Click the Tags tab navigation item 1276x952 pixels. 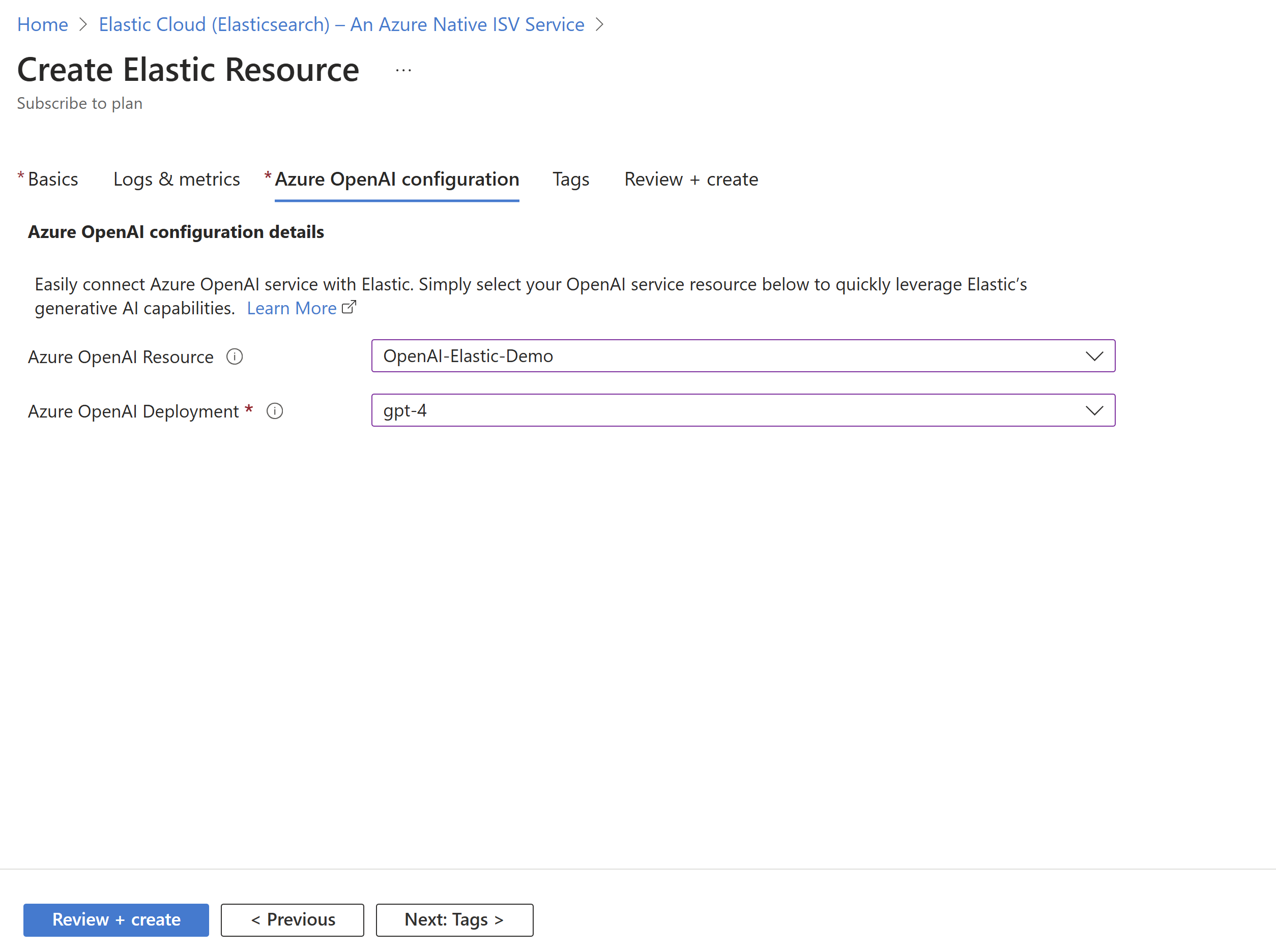[572, 179]
